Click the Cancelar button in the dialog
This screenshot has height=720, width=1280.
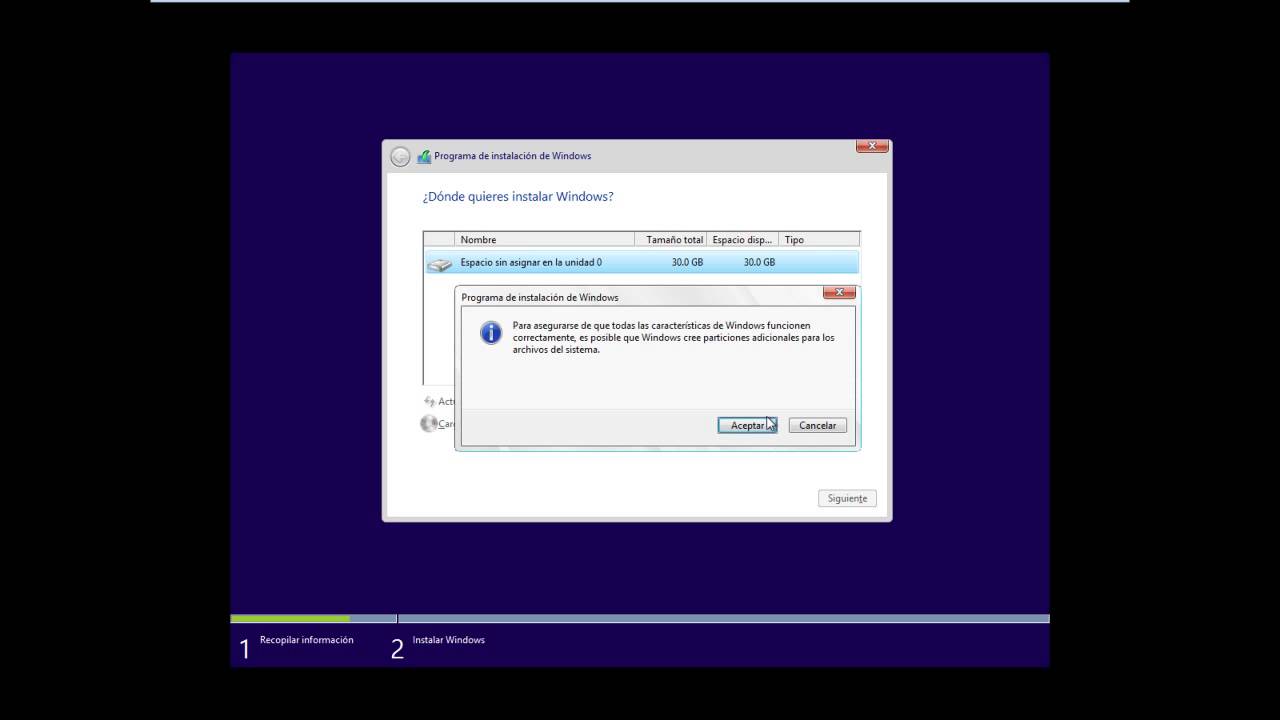817,425
